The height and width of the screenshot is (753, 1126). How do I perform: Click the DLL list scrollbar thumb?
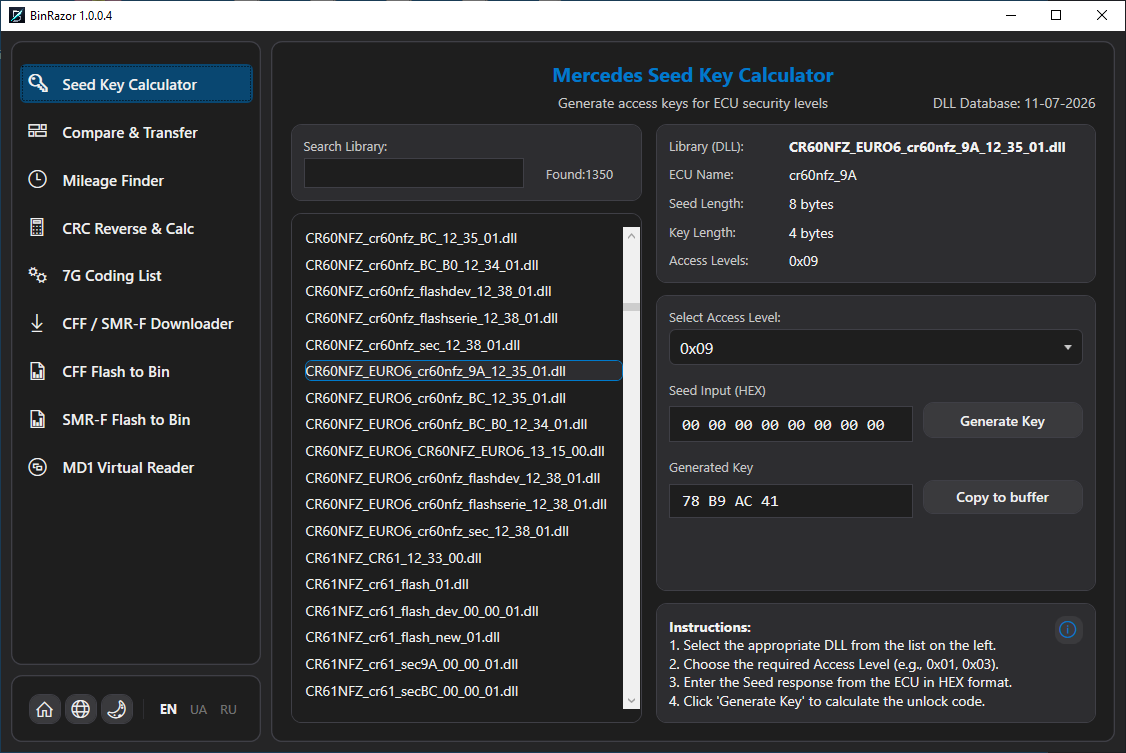[632, 307]
